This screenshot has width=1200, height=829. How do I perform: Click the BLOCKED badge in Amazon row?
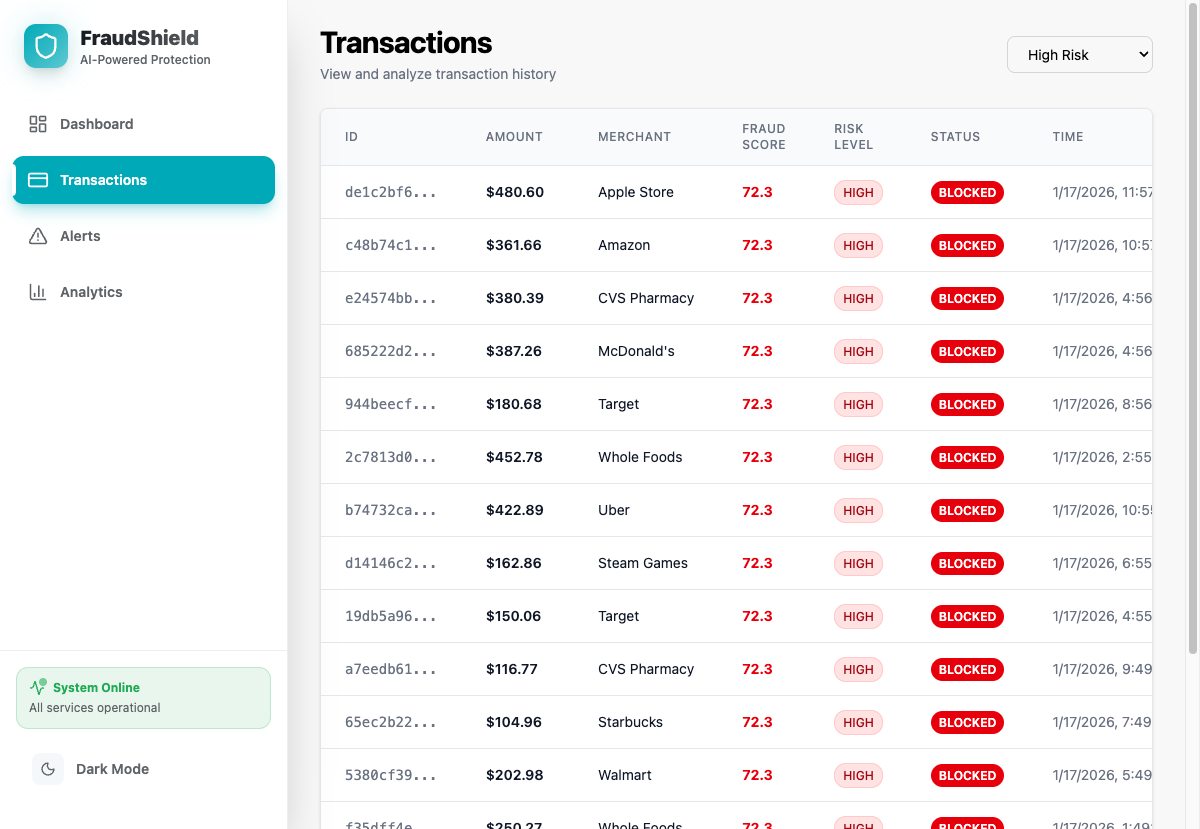pos(967,245)
